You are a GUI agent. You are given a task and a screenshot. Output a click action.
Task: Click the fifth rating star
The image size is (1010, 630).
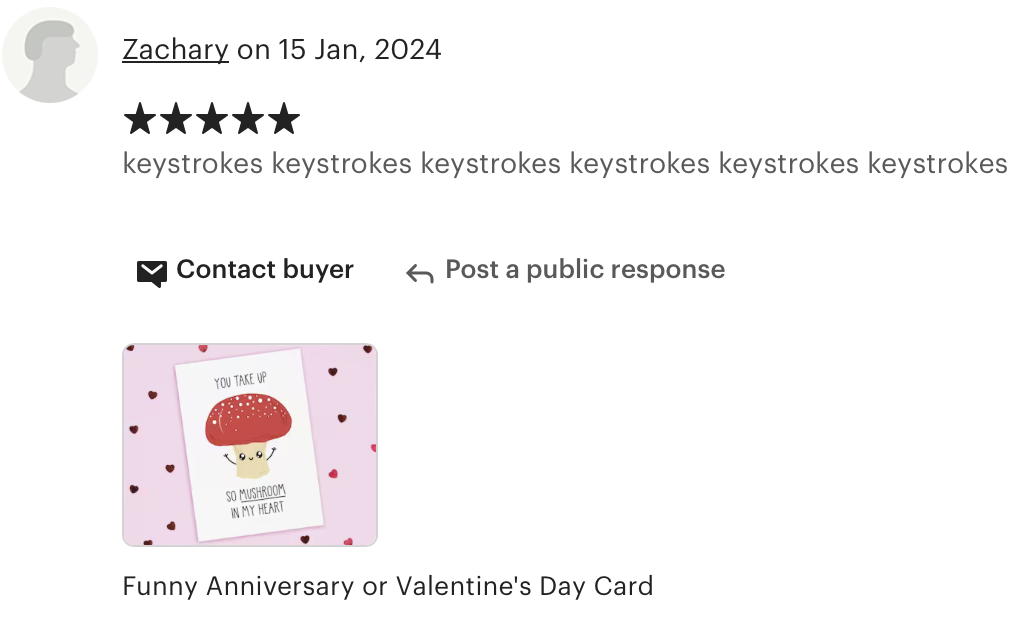coord(284,119)
